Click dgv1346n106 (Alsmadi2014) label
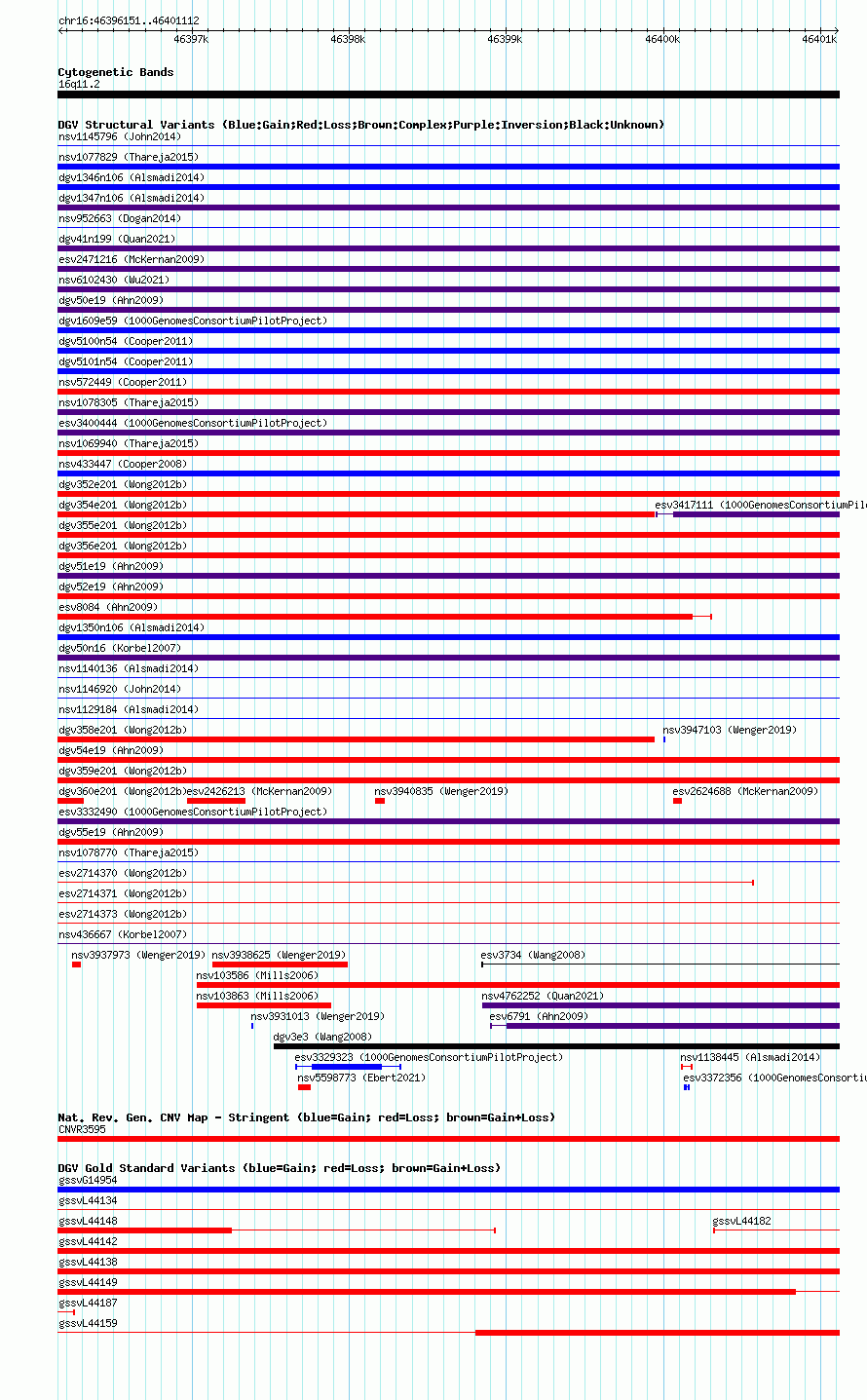This screenshot has height=1400, width=867. click(x=132, y=178)
